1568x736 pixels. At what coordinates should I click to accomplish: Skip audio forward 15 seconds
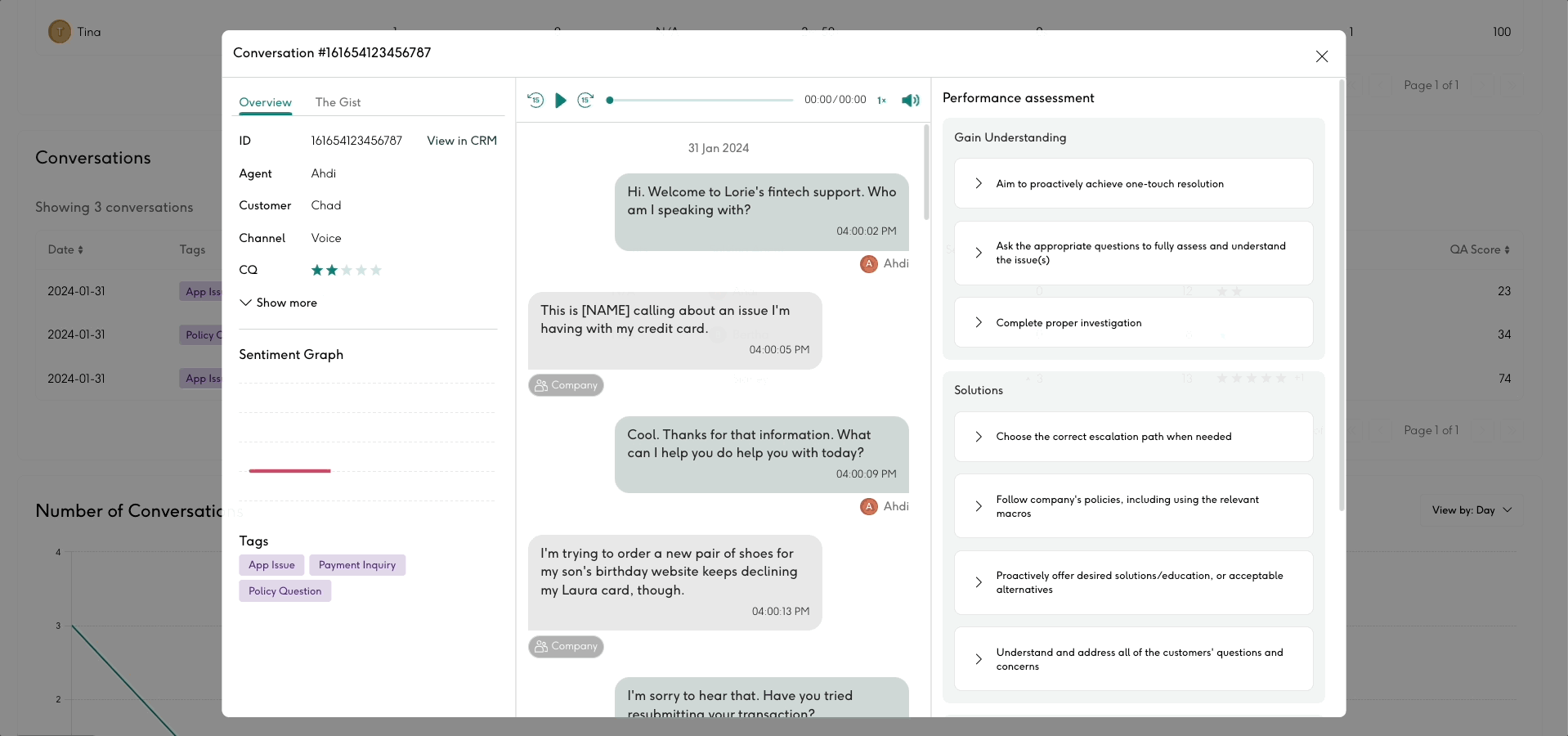[585, 100]
